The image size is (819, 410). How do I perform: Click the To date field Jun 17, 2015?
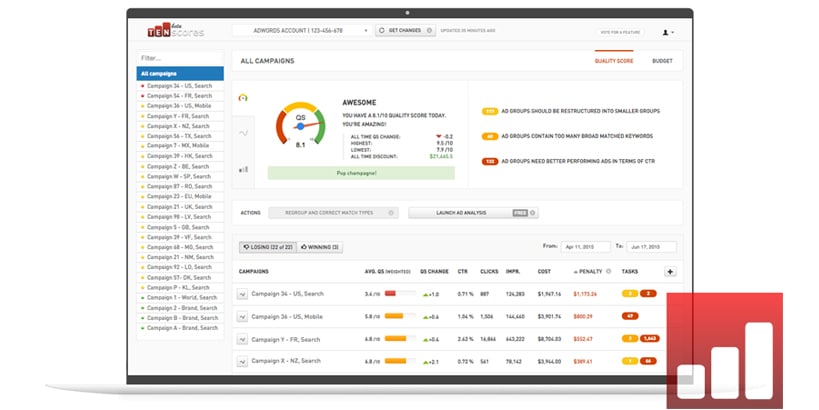[651, 247]
